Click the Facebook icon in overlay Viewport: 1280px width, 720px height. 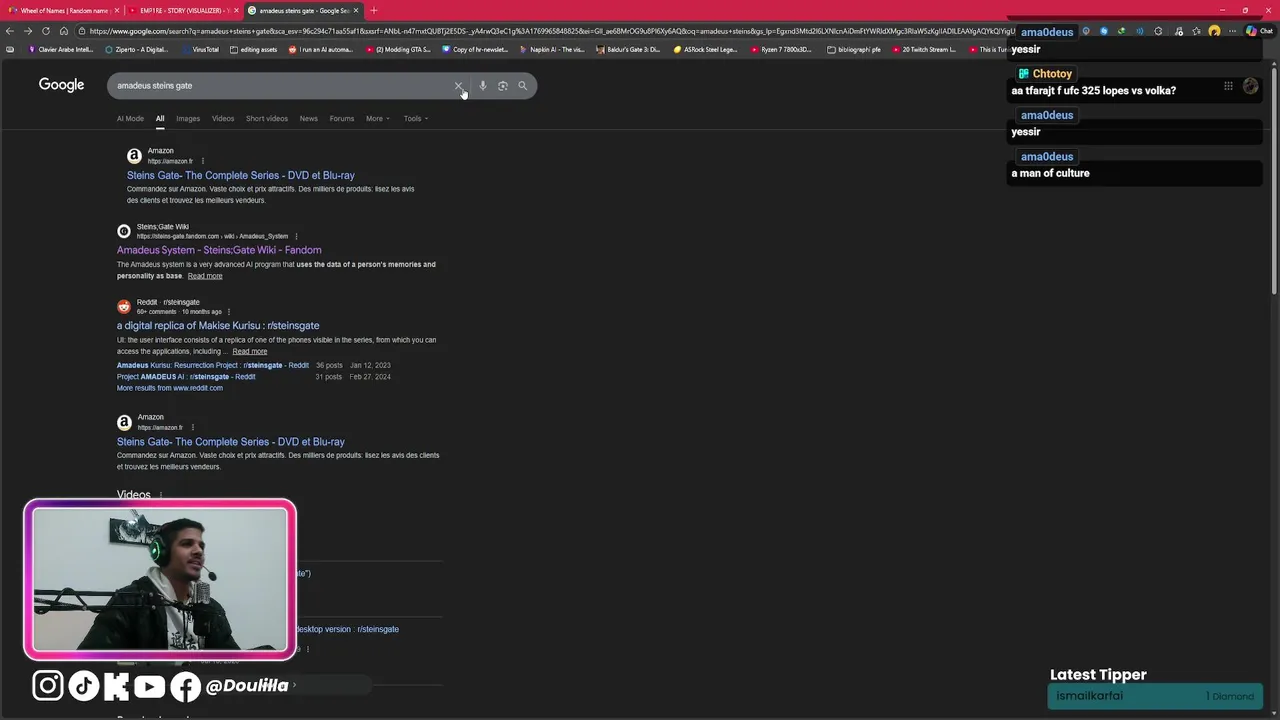tap(185, 686)
